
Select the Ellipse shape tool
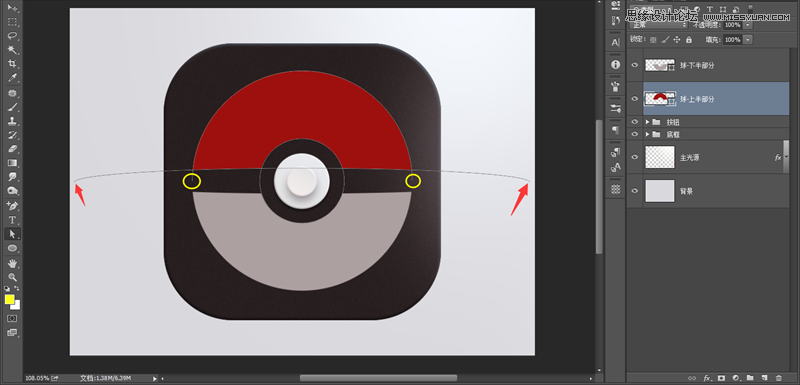(13, 248)
